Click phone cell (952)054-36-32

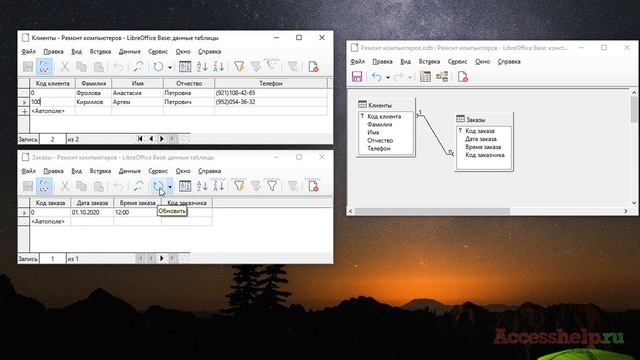point(271,102)
